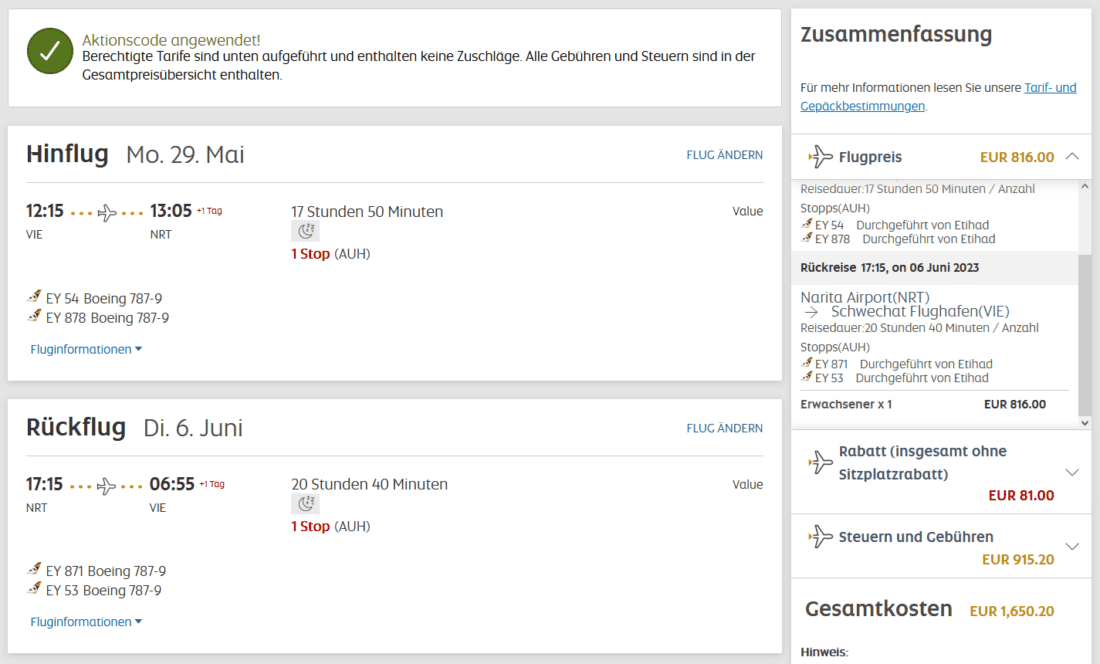Collapse the Flugpreis section chevron

pos(1072,157)
